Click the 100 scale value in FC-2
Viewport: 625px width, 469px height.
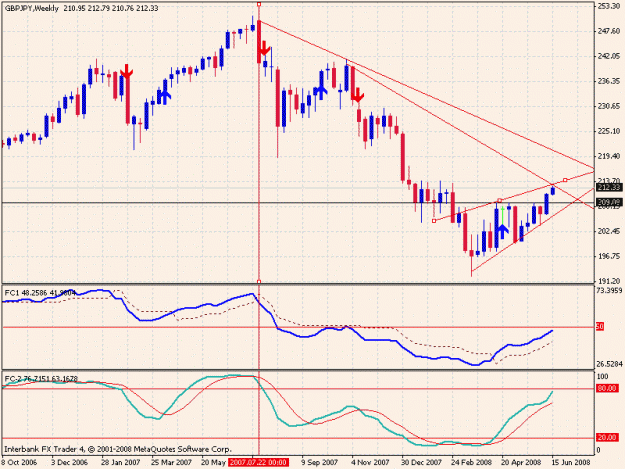603,377
